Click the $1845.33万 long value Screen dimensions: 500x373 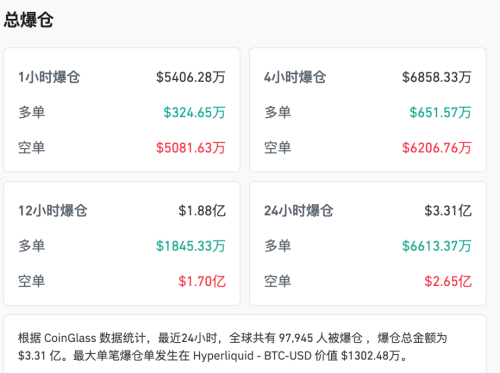(191, 246)
